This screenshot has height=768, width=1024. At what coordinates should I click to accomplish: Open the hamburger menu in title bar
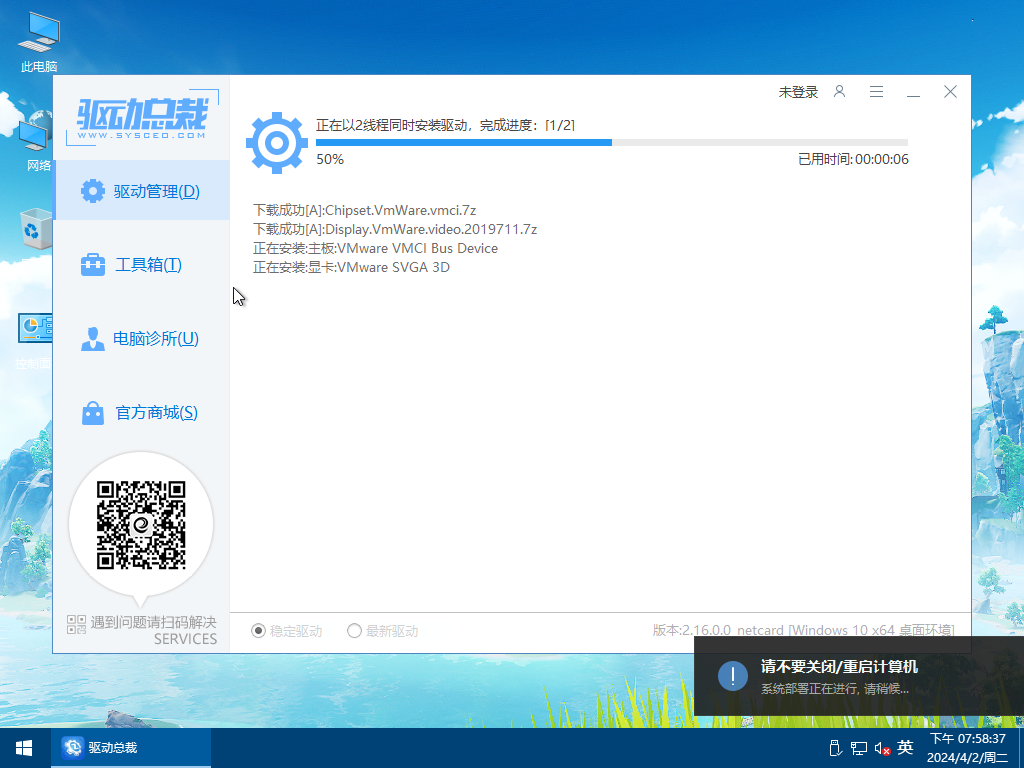click(x=876, y=92)
